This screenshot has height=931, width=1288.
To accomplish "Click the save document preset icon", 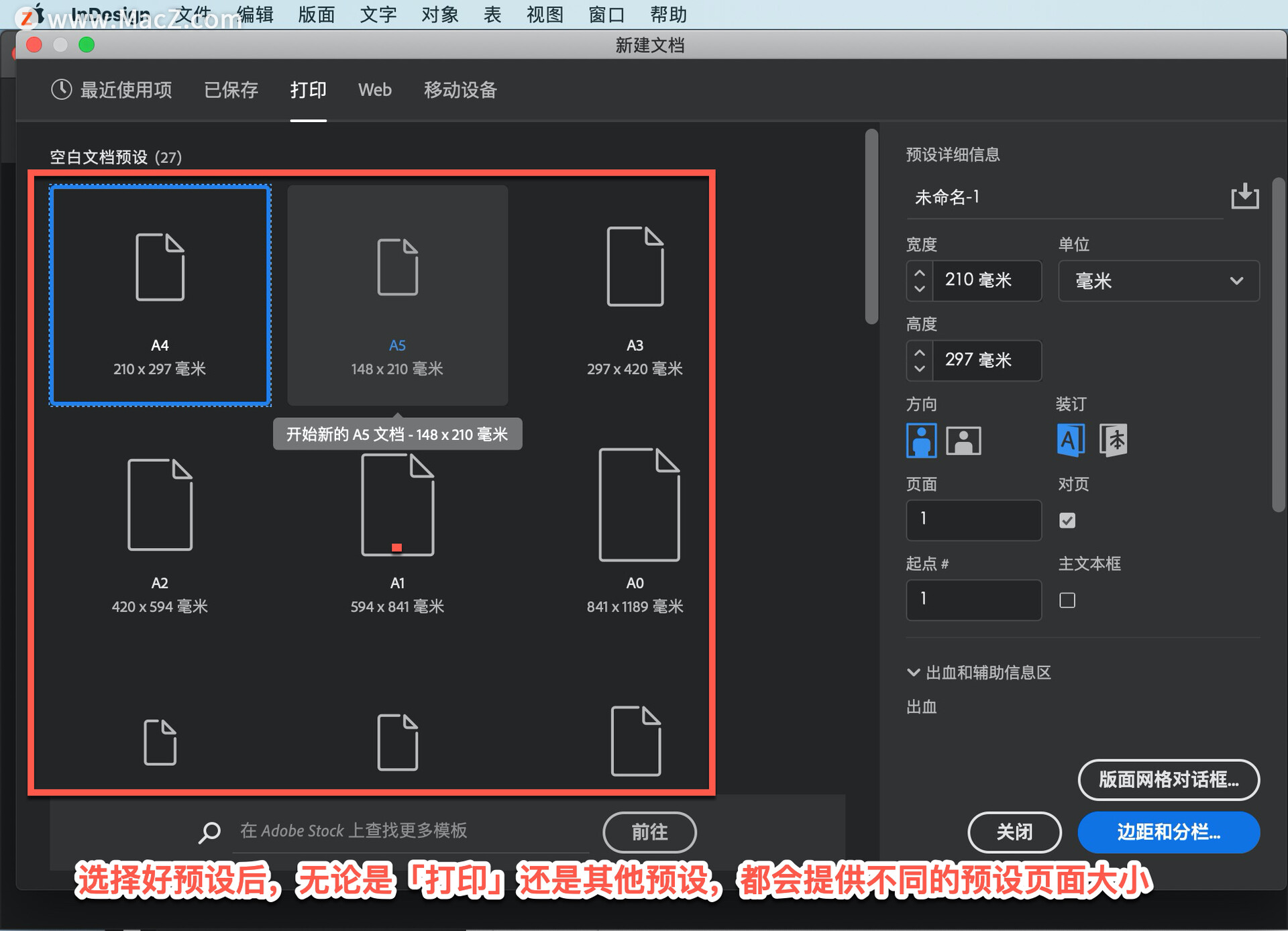I will pos(1245,196).
